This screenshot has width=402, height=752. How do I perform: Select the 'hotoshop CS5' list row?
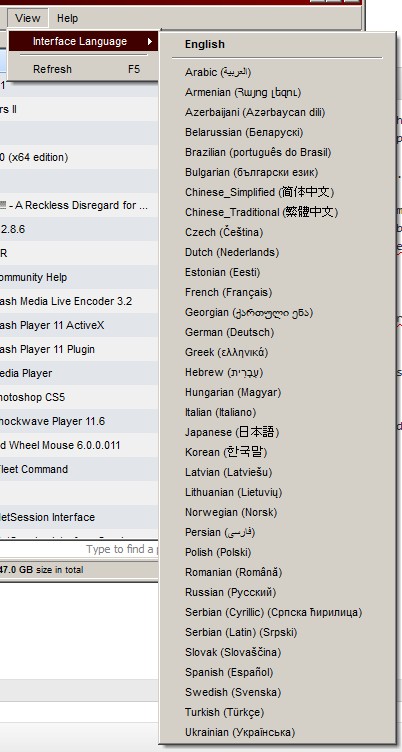pyautogui.click(x=79, y=397)
